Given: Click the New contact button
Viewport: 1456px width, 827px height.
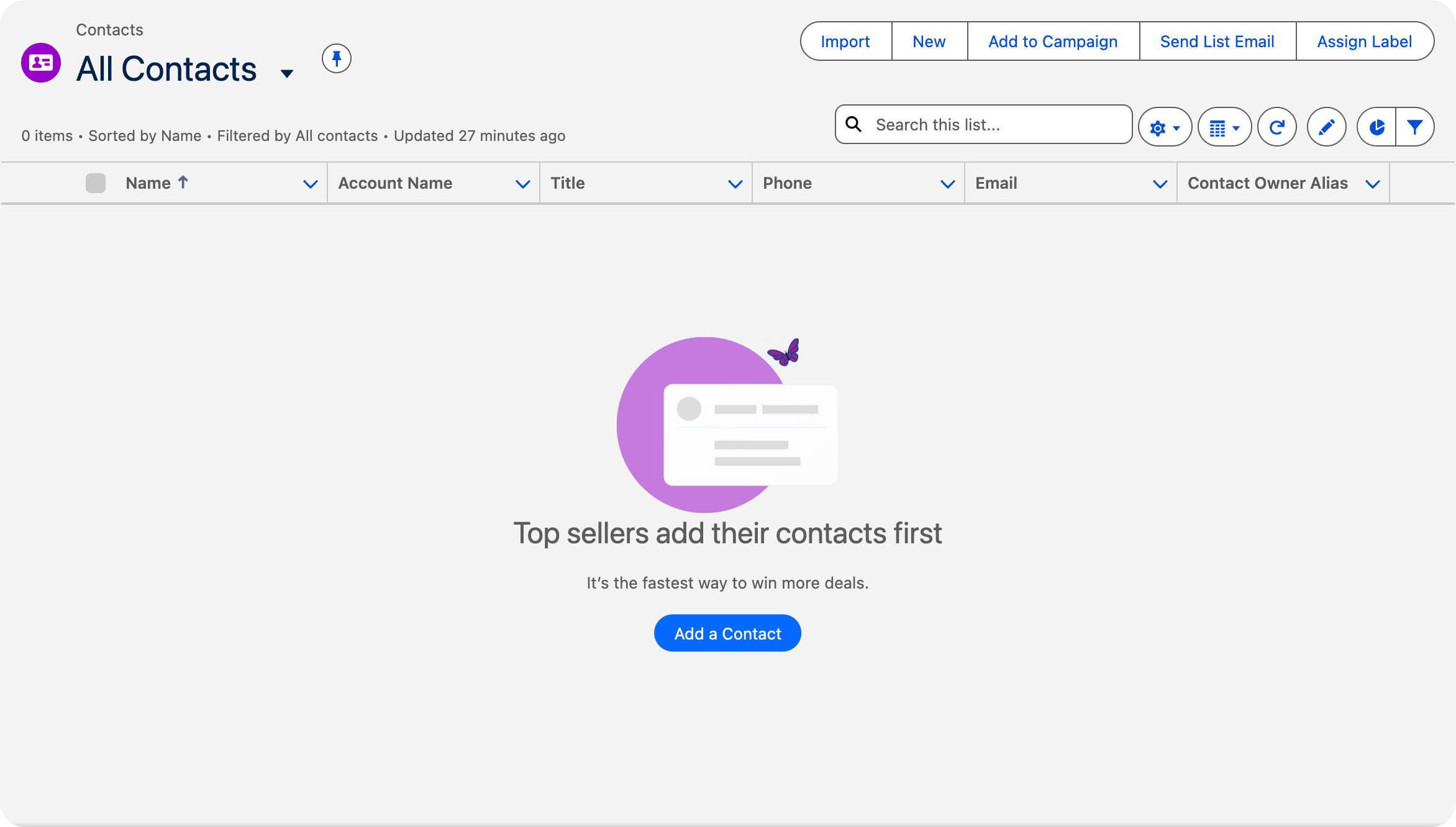Looking at the screenshot, I should click(929, 41).
